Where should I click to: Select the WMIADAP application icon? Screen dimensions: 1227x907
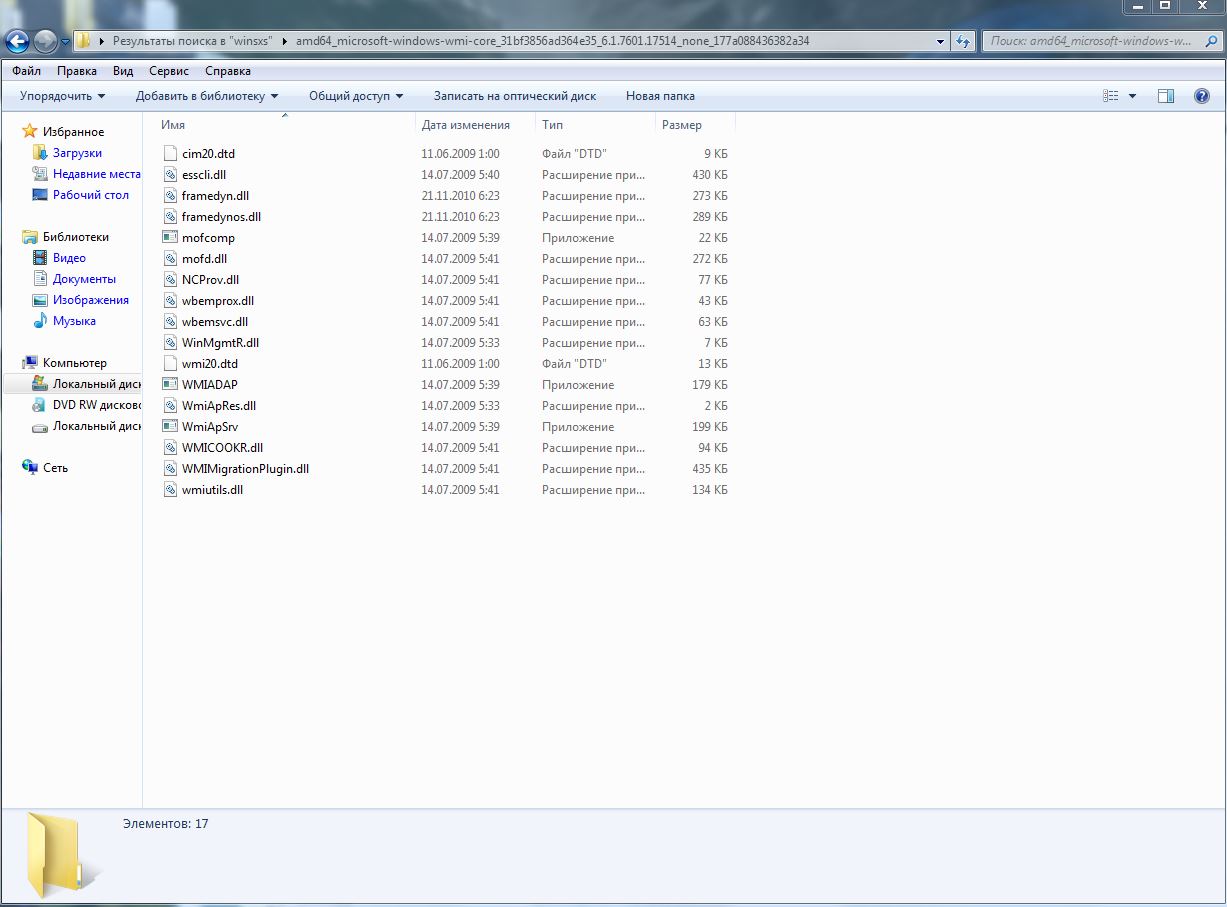click(170, 384)
